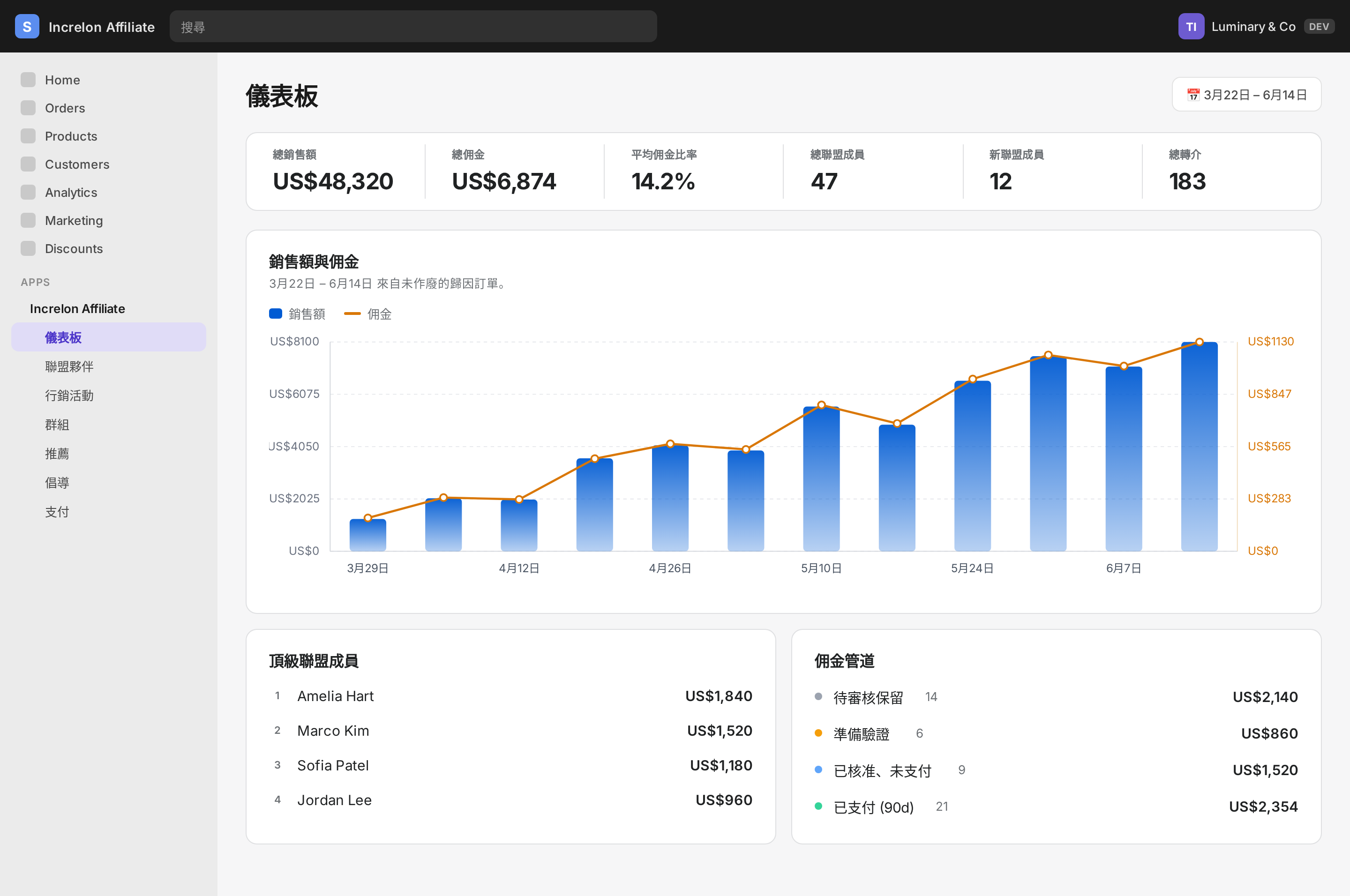The height and width of the screenshot is (896, 1350).
Task: Click the 已支付 (90d) pipeline row
Action: [x=1056, y=807]
